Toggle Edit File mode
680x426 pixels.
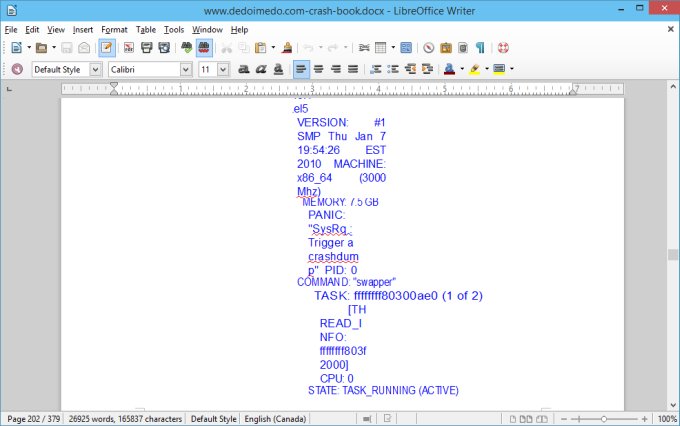pos(107,48)
